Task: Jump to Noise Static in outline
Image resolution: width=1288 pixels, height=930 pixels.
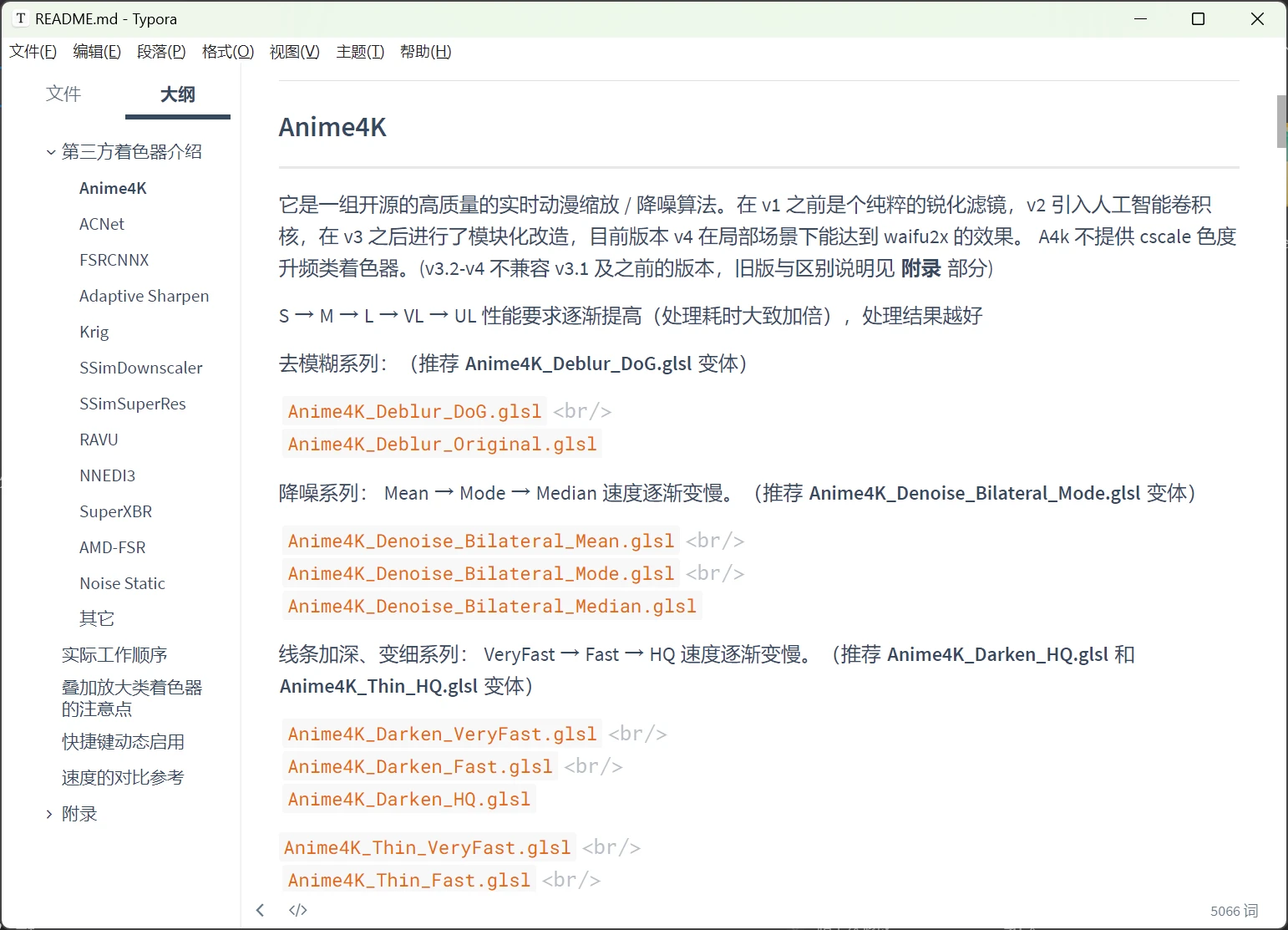Action: tap(123, 583)
